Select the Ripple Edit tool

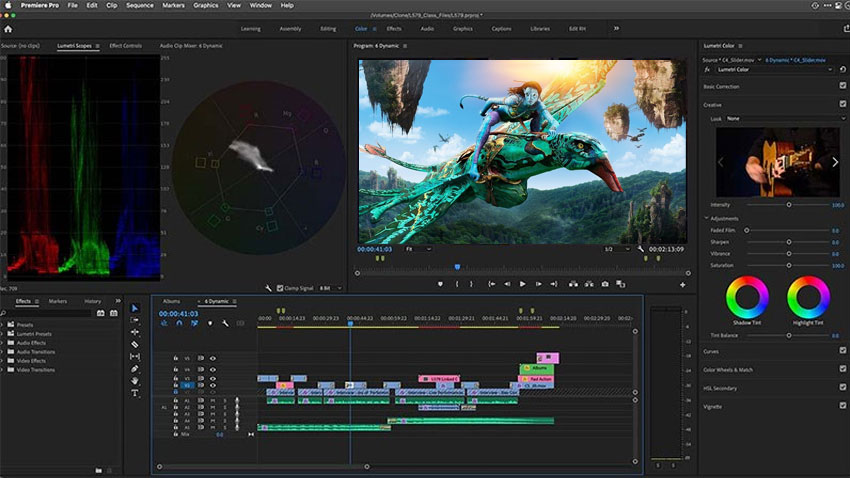135,332
